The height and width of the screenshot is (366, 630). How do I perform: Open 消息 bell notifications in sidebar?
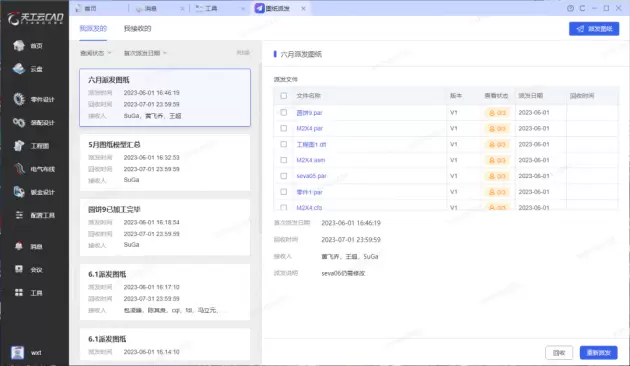tap(27, 246)
